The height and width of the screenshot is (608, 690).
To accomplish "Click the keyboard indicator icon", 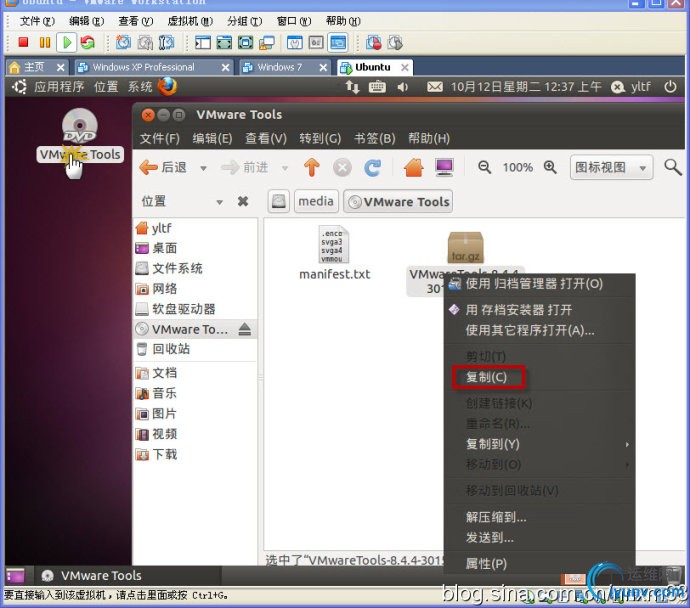I will click(x=377, y=87).
